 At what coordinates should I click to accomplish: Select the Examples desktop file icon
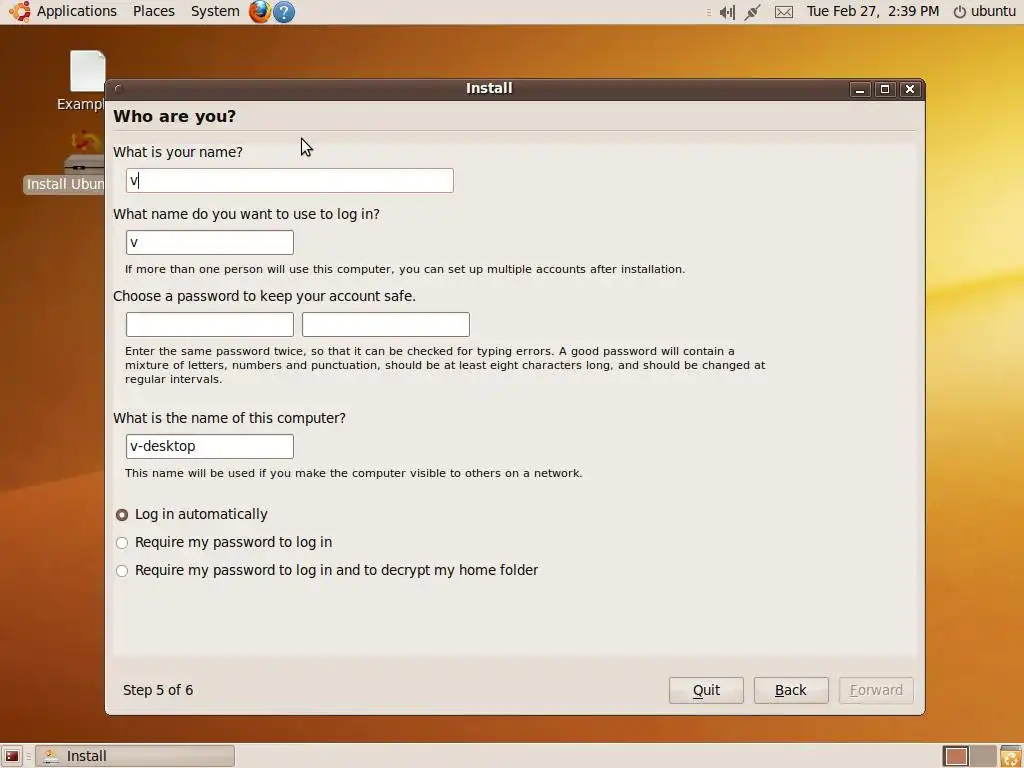(84, 81)
